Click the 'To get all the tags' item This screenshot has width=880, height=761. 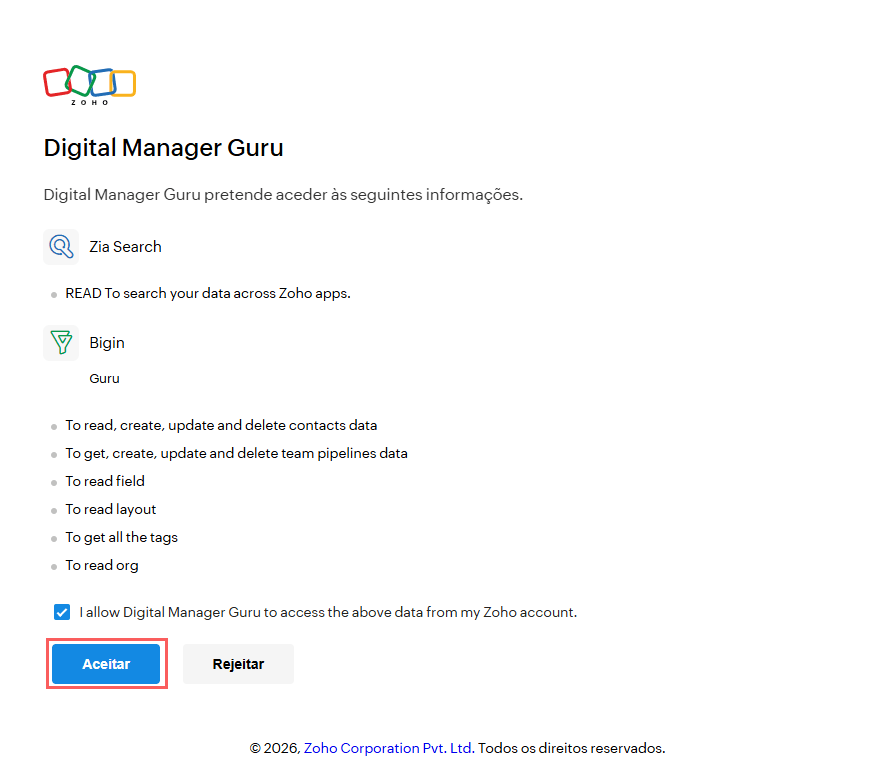121,538
